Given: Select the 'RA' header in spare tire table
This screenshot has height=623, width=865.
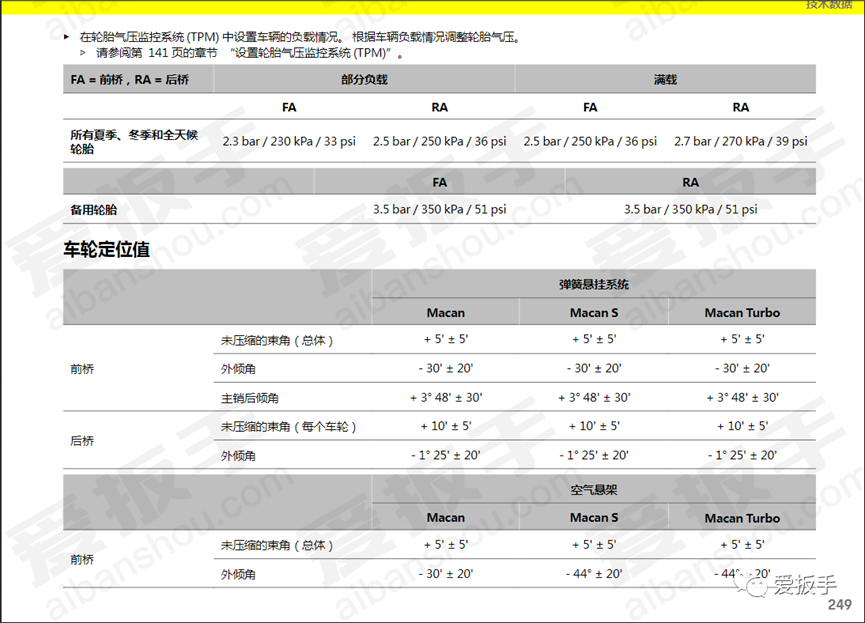Looking at the screenshot, I should tap(691, 182).
